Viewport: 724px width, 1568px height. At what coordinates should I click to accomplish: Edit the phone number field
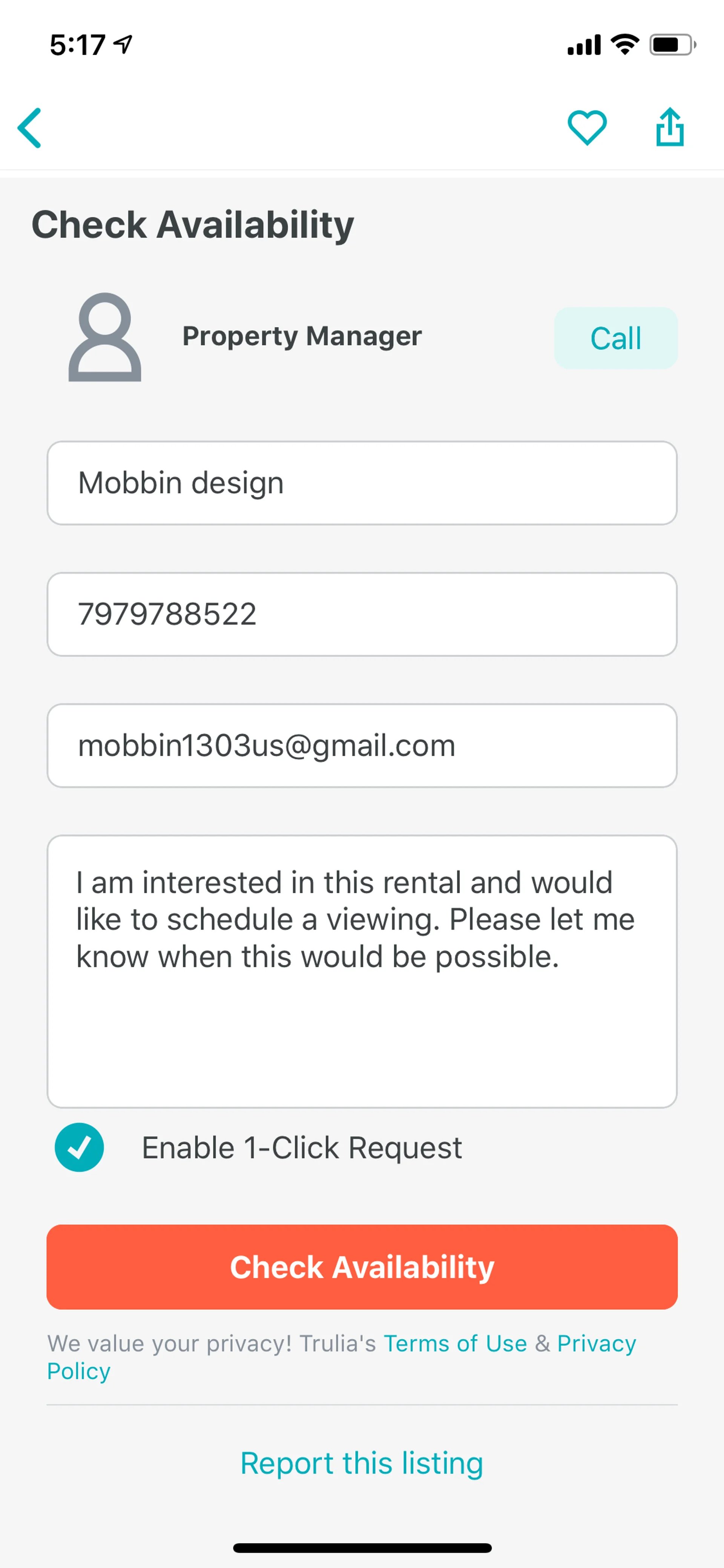click(x=362, y=614)
